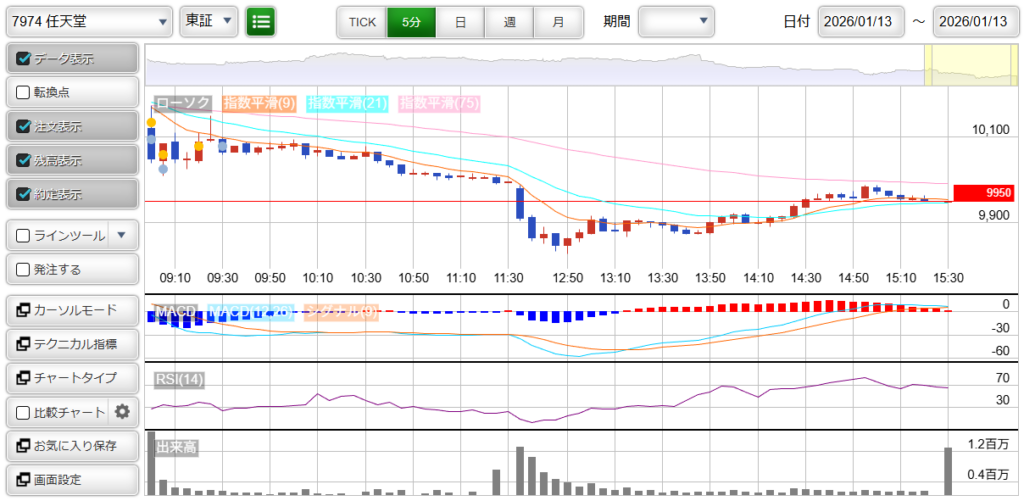Toggle the 発注する checkbox
This screenshot has width=1024, height=501.
point(24,269)
